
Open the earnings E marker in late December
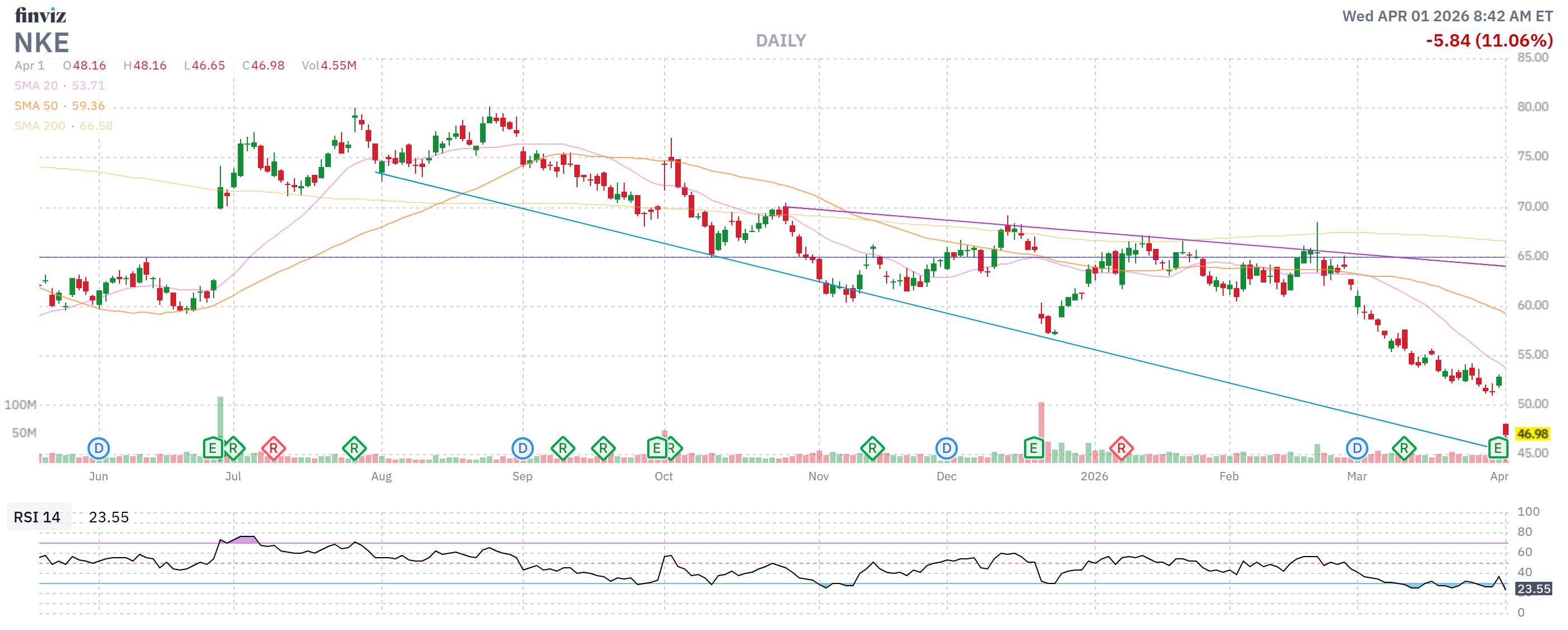[x=1033, y=449]
